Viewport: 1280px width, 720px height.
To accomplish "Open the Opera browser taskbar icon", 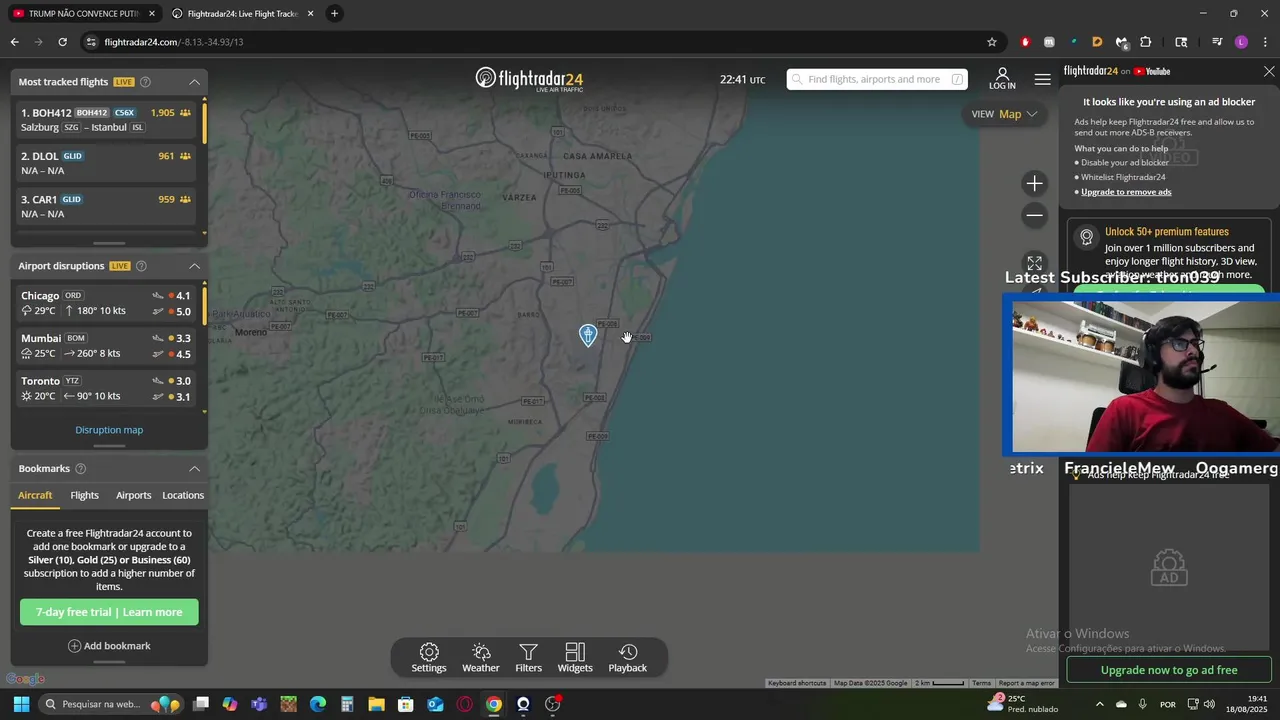I will [x=464, y=704].
